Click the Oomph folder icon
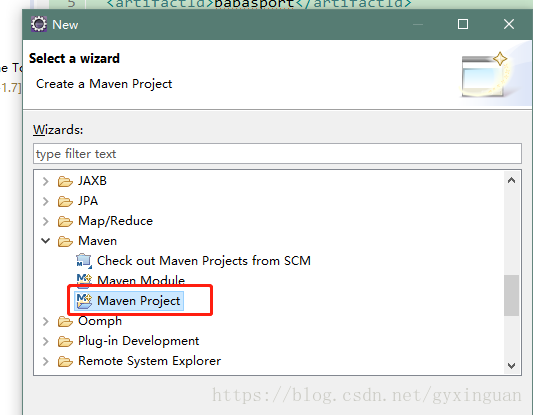Viewport: 533px width, 415px height. 65,322
